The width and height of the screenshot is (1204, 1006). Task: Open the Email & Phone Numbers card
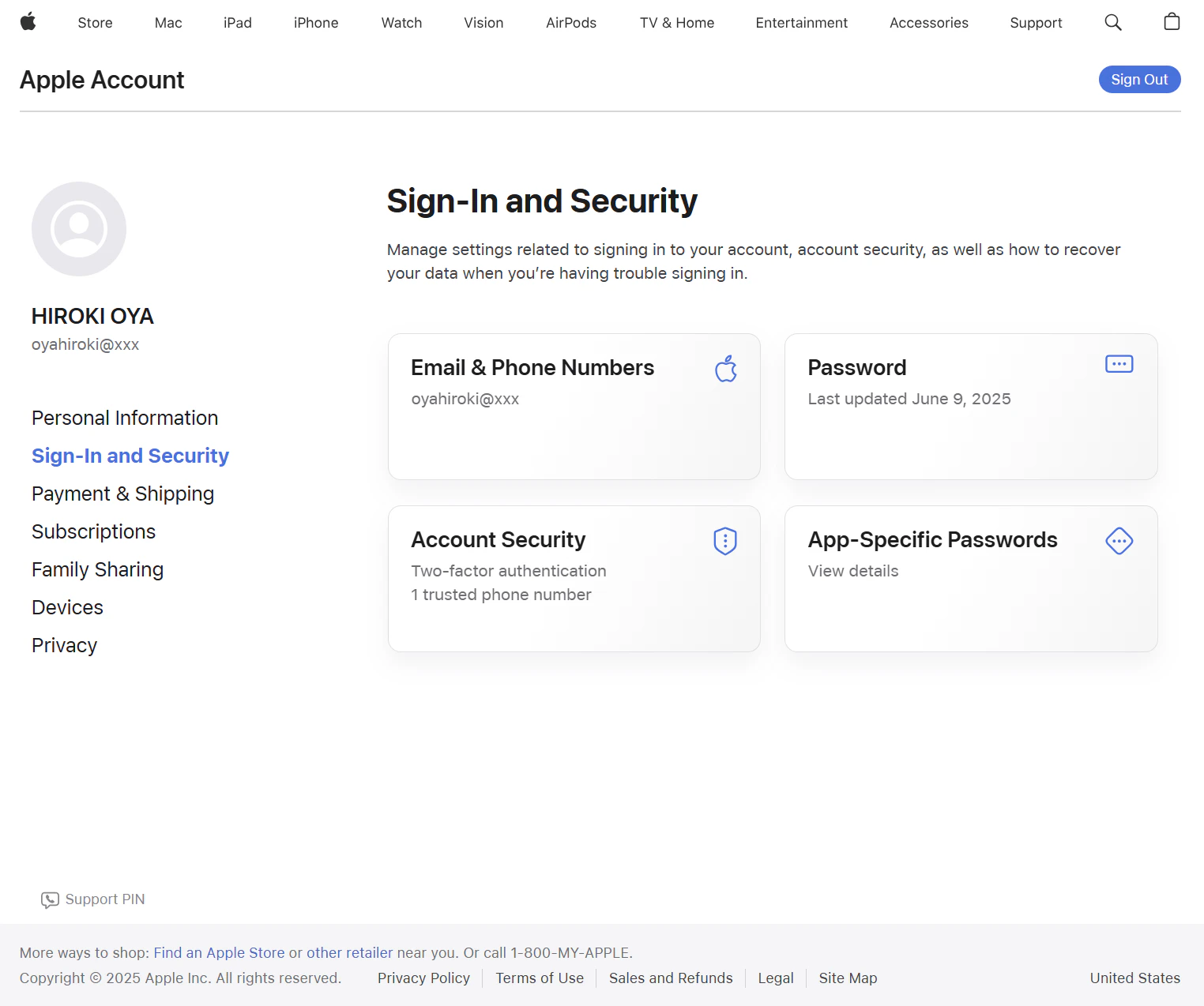[574, 407]
